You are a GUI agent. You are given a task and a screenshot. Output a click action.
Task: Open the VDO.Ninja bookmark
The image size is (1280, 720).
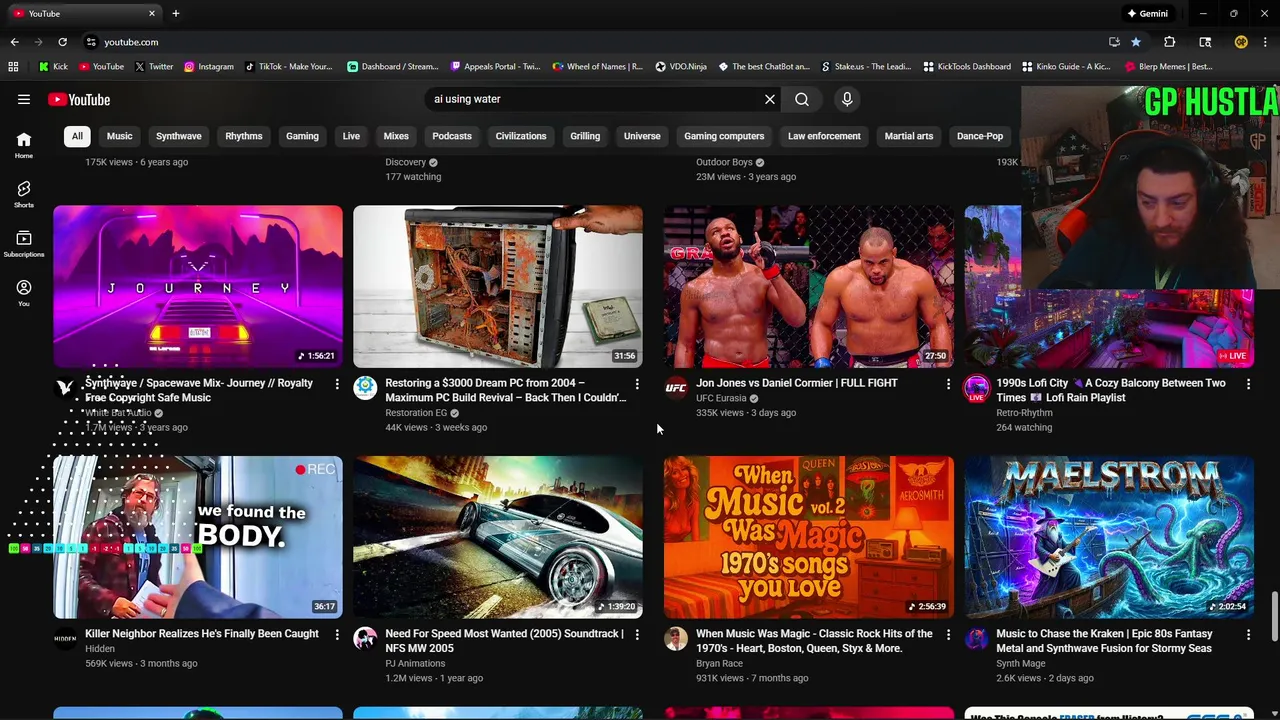pos(681,67)
